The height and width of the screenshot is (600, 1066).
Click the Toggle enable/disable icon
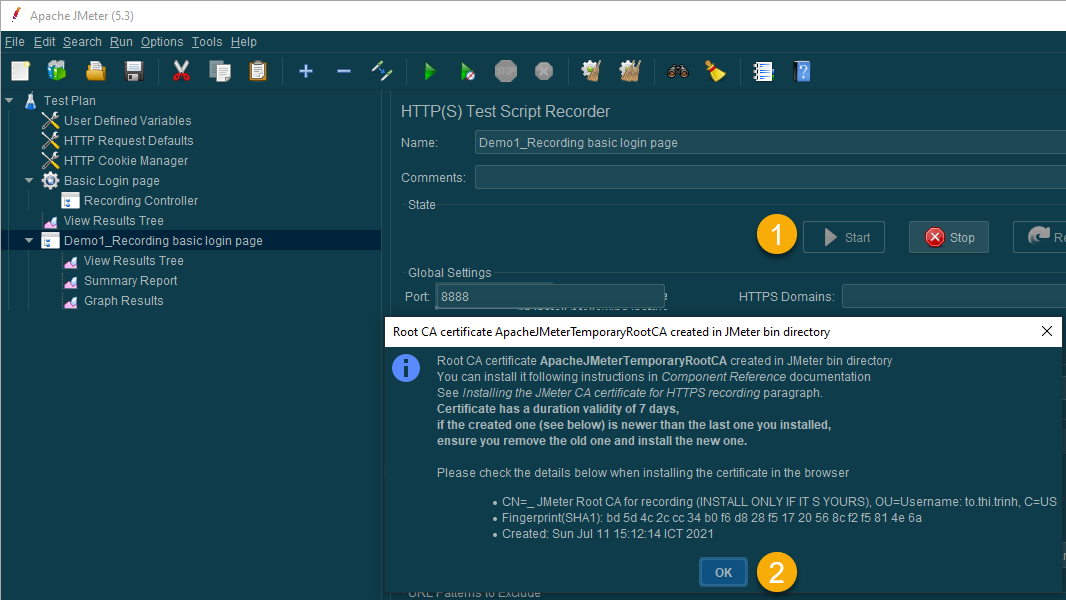(x=382, y=71)
